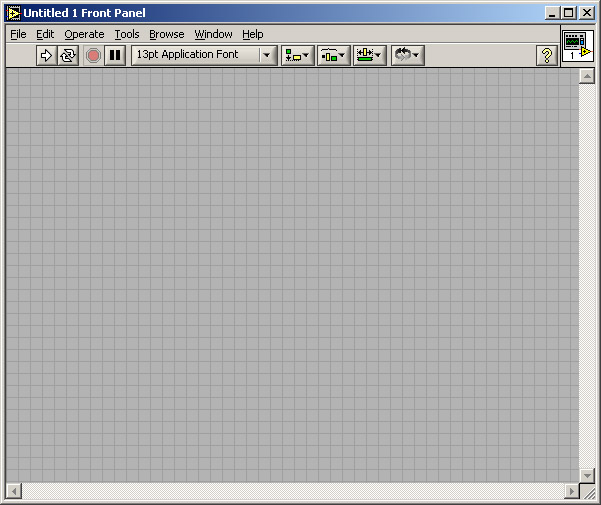The image size is (601, 505).
Task: Open the Help menu
Action: click(x=253, y=34)
